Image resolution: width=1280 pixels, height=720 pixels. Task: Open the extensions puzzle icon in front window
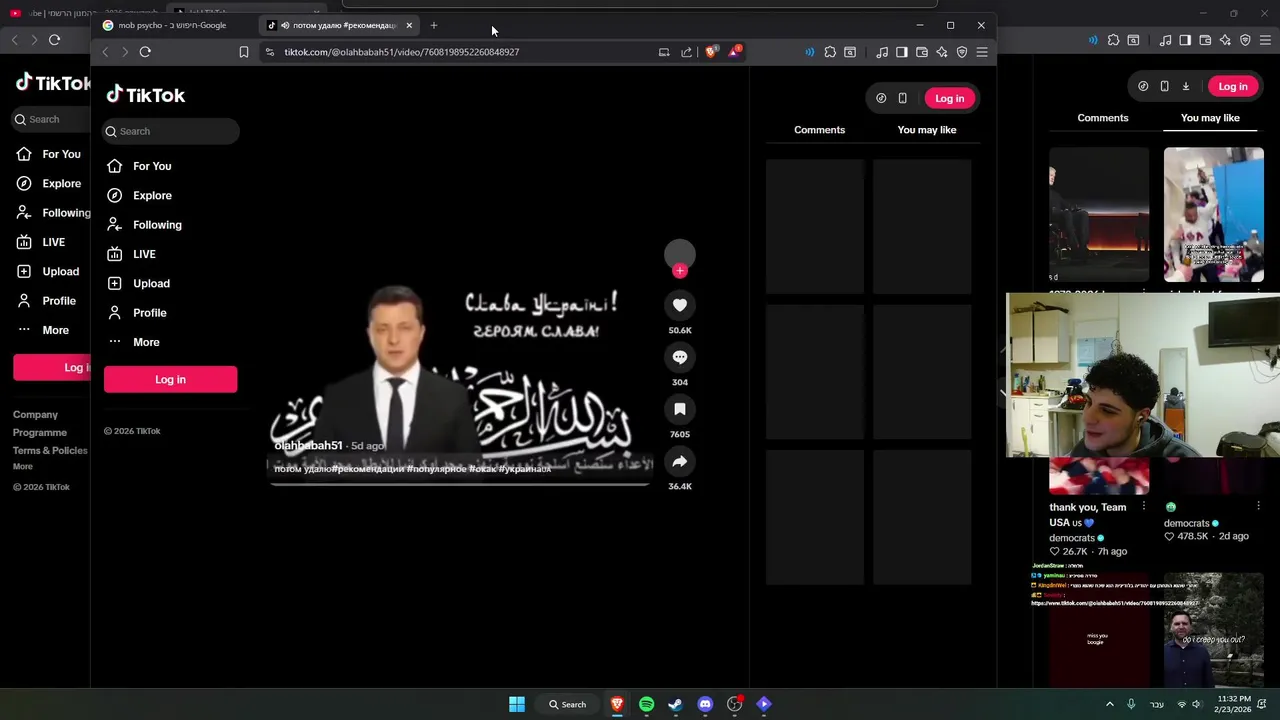(x=830, y=52)
